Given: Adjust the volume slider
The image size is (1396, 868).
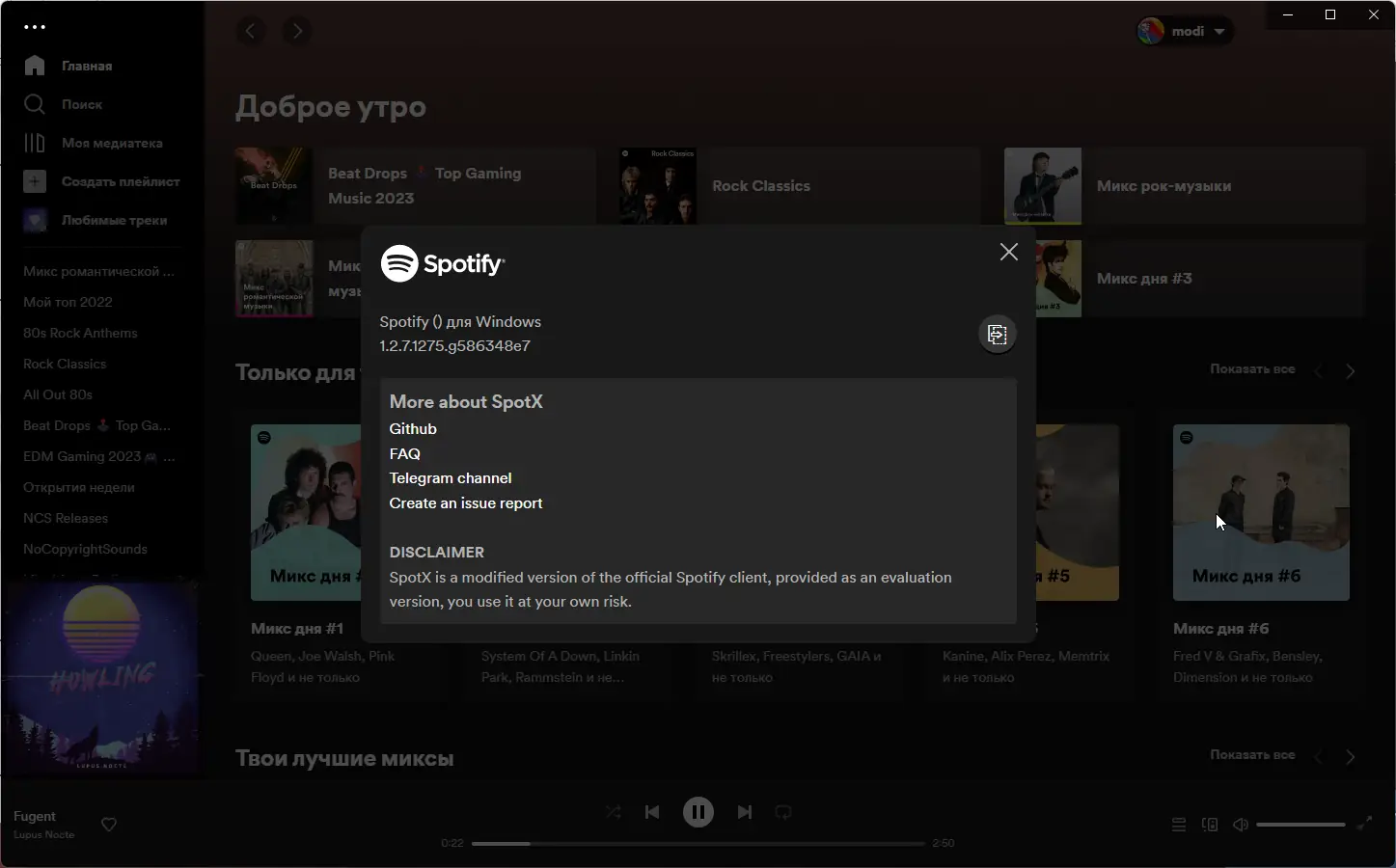Looking at the screenshot, I should click(1302, 825).
